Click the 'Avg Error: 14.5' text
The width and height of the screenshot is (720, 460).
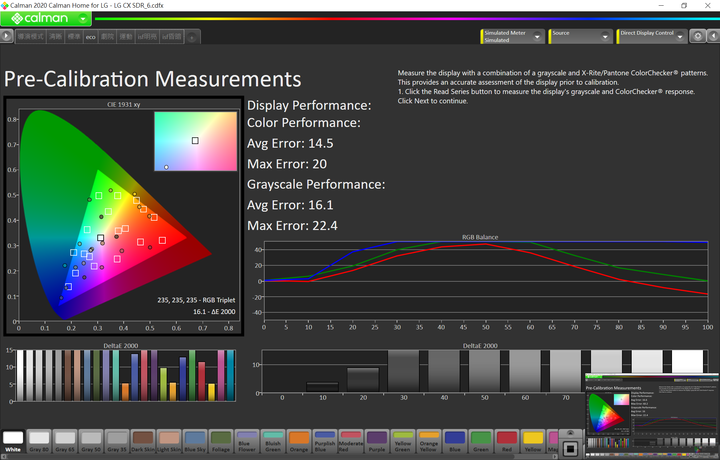[x=290, y=143]
